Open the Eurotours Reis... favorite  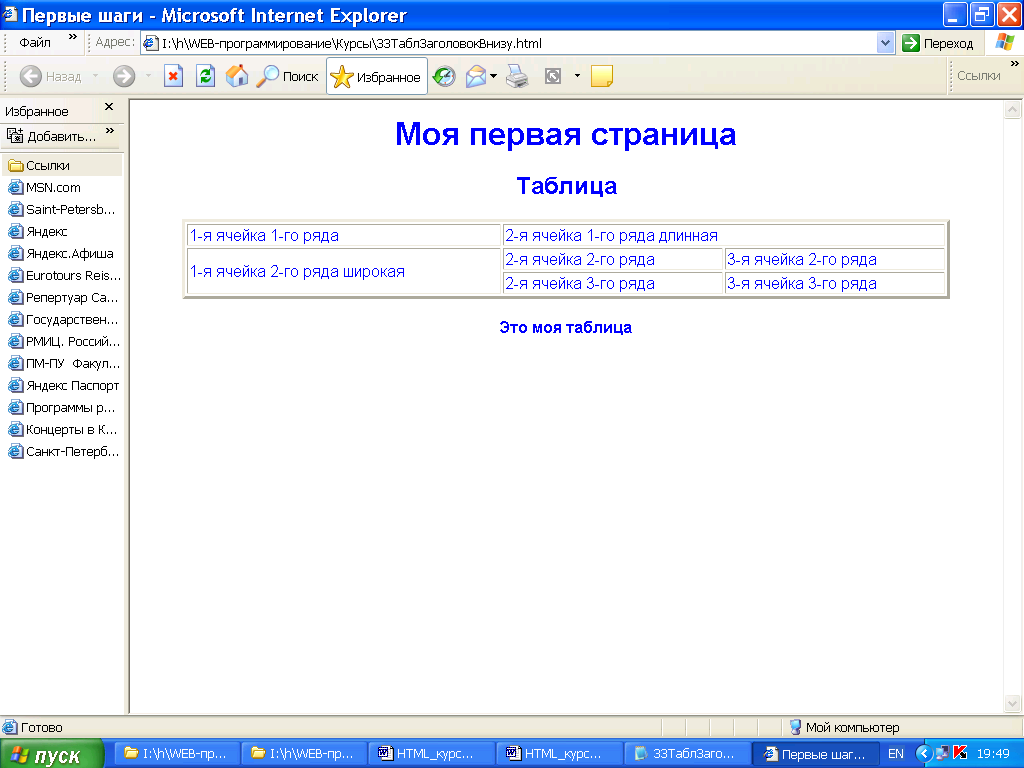point(64,276)
